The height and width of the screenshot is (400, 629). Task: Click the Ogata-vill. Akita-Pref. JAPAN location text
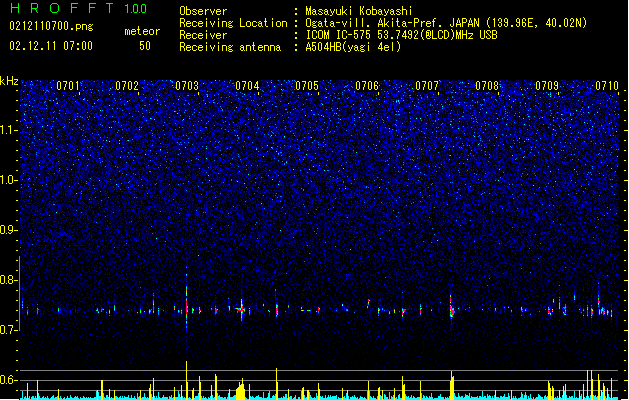446,23
